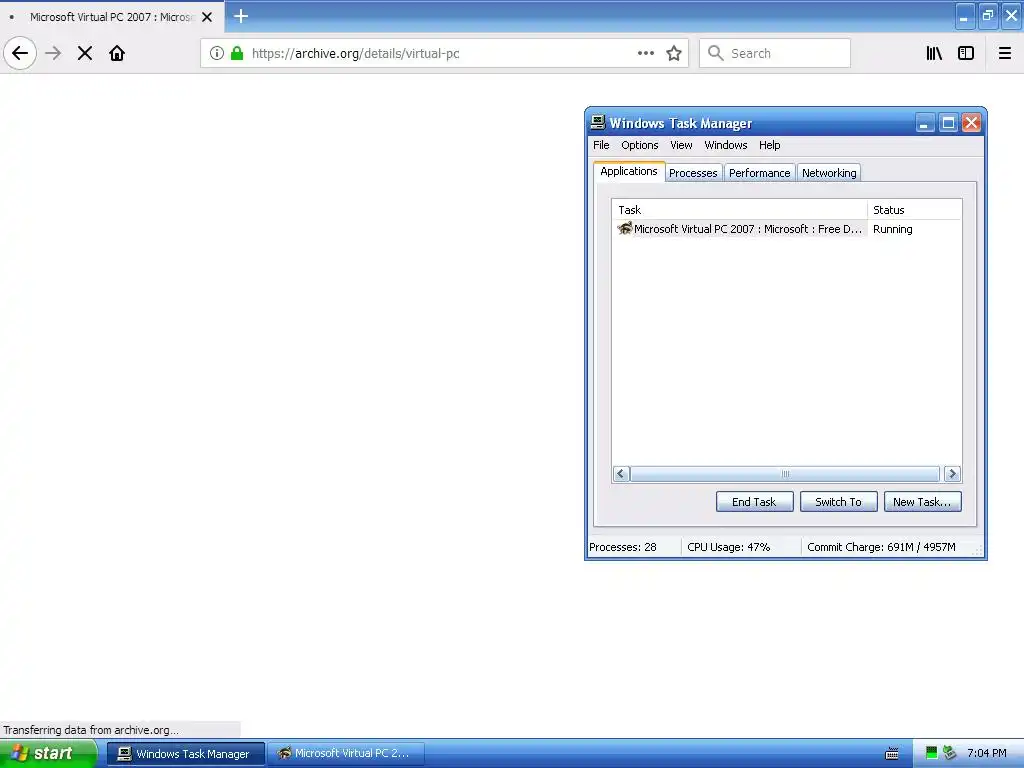Restore down the Firefox window

click(x=987, y=16)
